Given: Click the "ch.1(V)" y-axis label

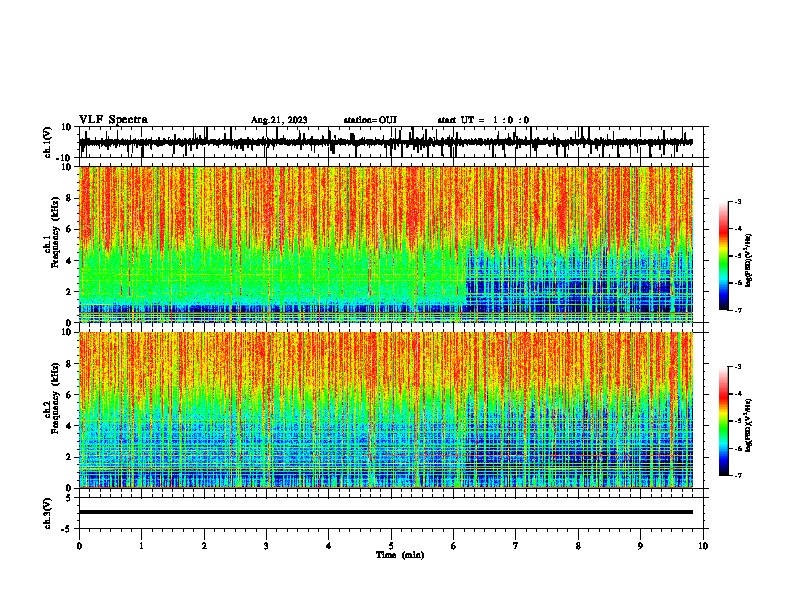Looking at the screenshot, I should (48, 142).
